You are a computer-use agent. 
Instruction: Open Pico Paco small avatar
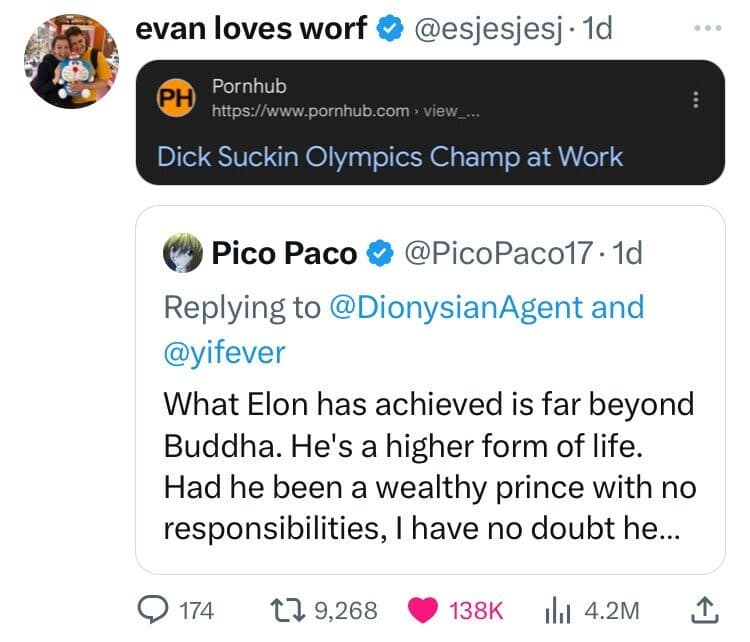180,253
